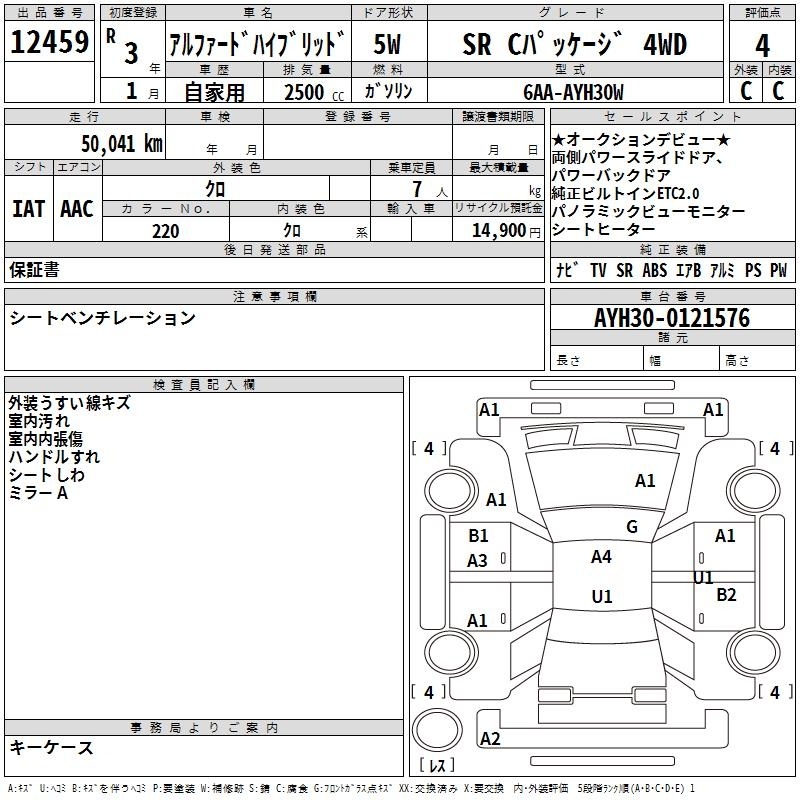Select the A2 marker near rear bumper
The width and height of the screenshot is (800, 800).
[490, 739]
